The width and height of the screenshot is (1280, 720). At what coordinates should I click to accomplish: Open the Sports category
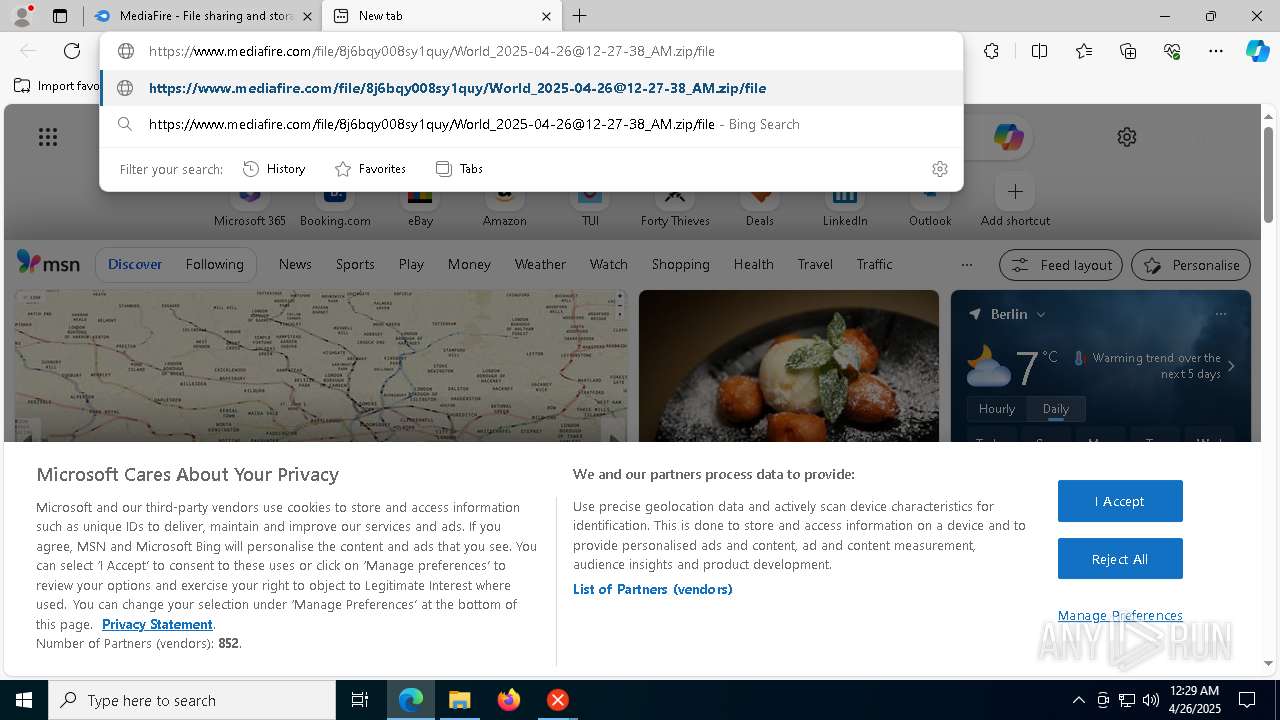[355, 264]
